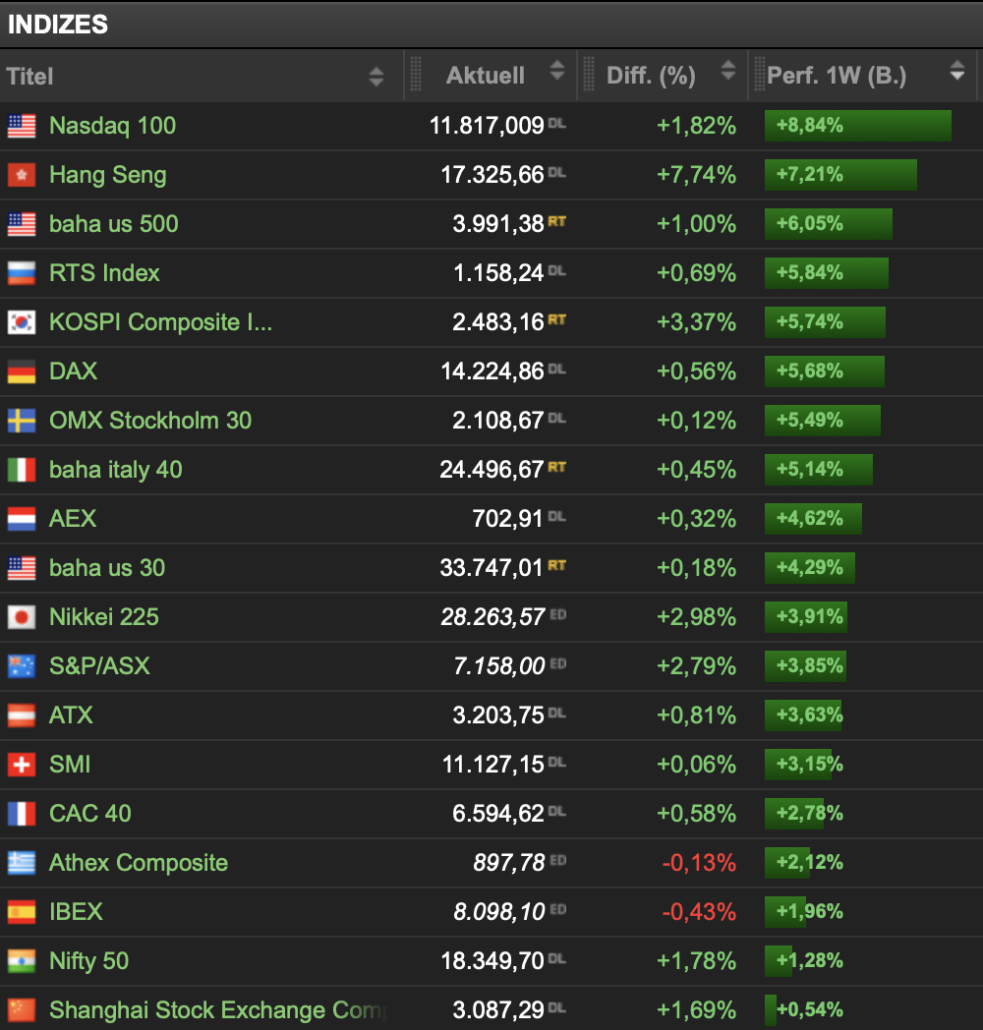
Task: Click the -0,13% change value for Athex
Action: [698, 862]
